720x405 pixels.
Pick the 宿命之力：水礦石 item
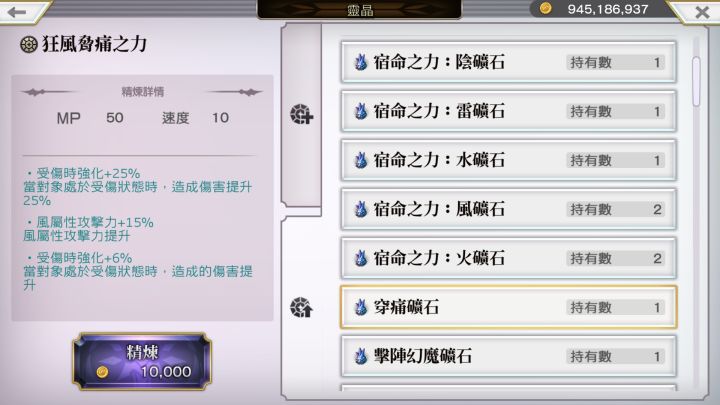point(508,160)
